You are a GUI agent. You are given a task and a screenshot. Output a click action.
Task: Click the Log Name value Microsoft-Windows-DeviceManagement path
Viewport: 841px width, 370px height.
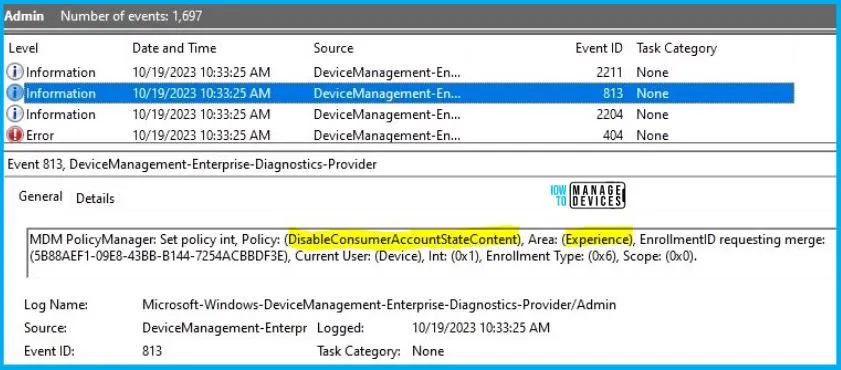pos(379,305)
